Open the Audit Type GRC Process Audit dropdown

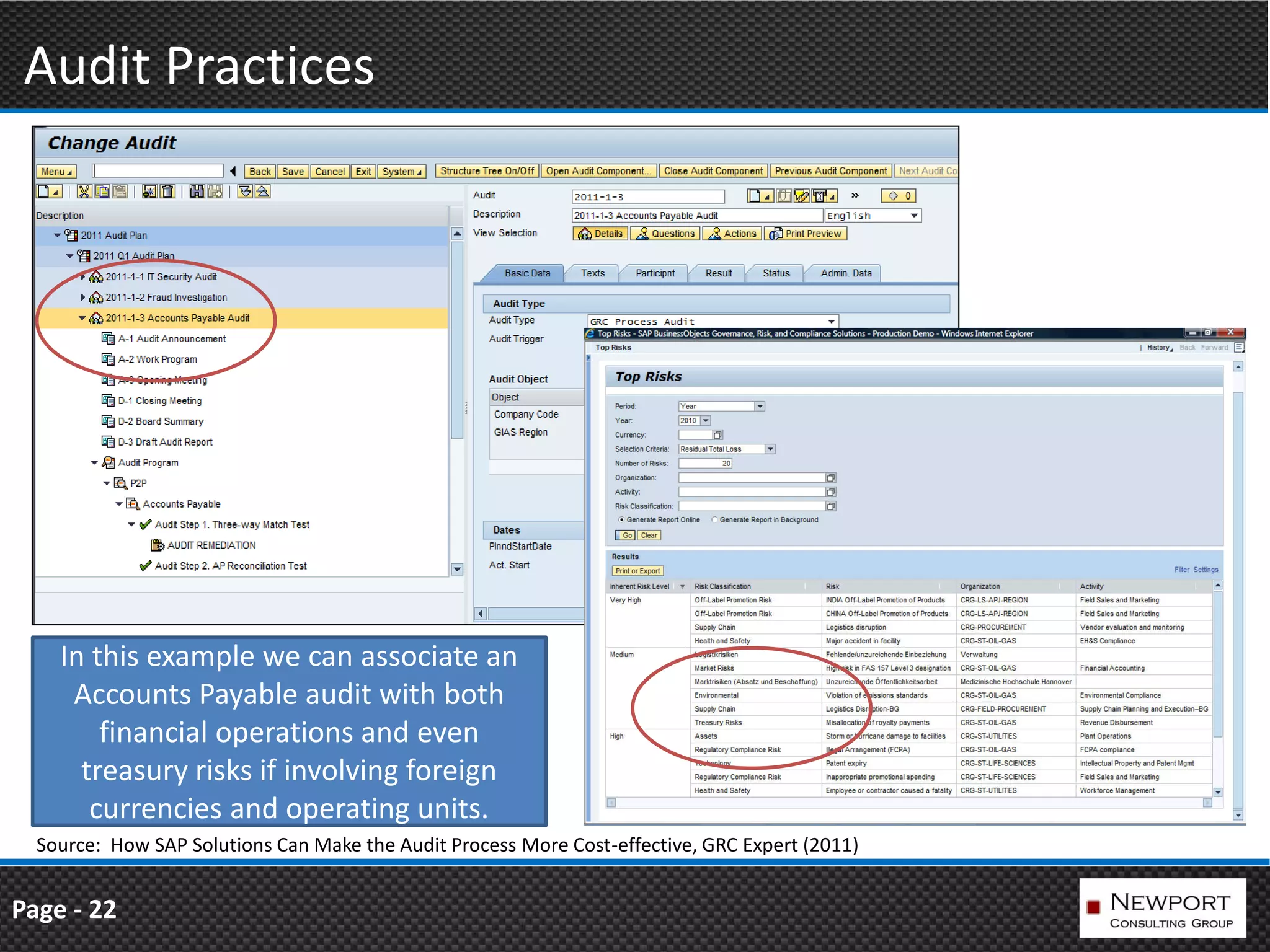click(832, 322)
